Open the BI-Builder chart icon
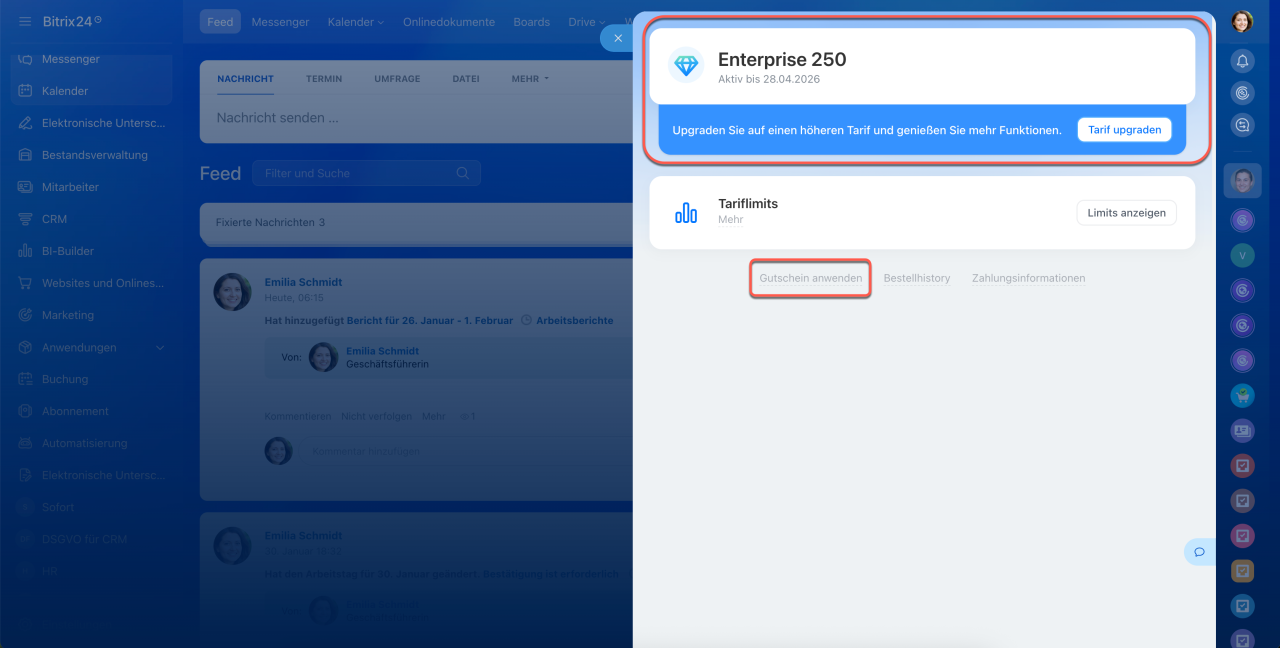The width and height of the screenshot is (1280, 648). (25, 251)
